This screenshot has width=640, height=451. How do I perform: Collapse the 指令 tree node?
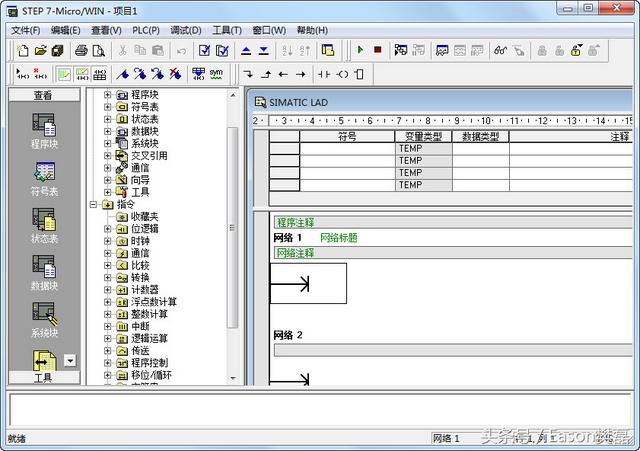(x=93, y=204)
